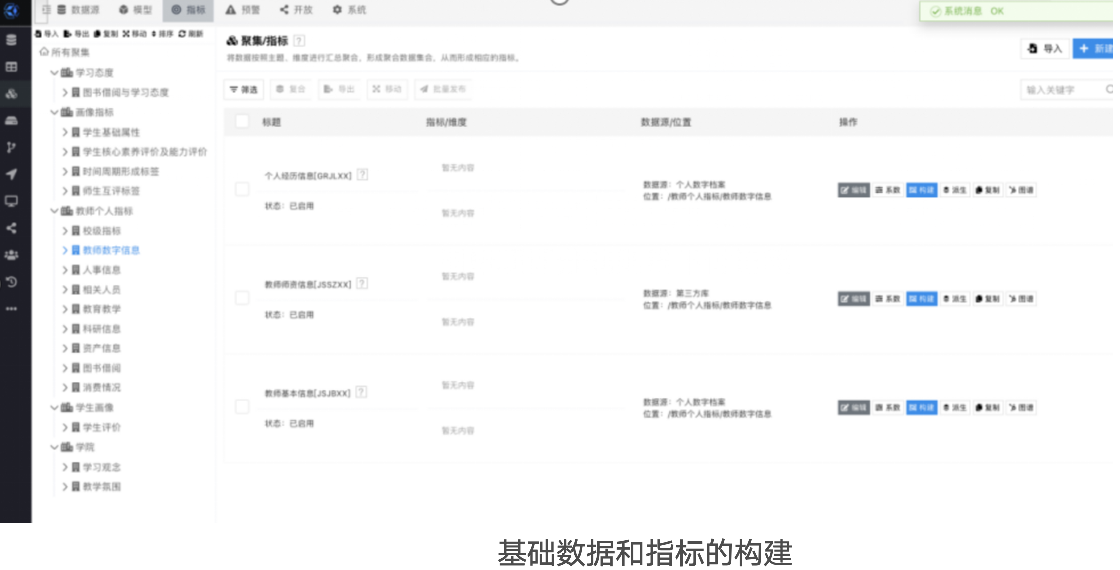
Task: Click 移动 in the tree panel toolbar
Action: point(134,34)
